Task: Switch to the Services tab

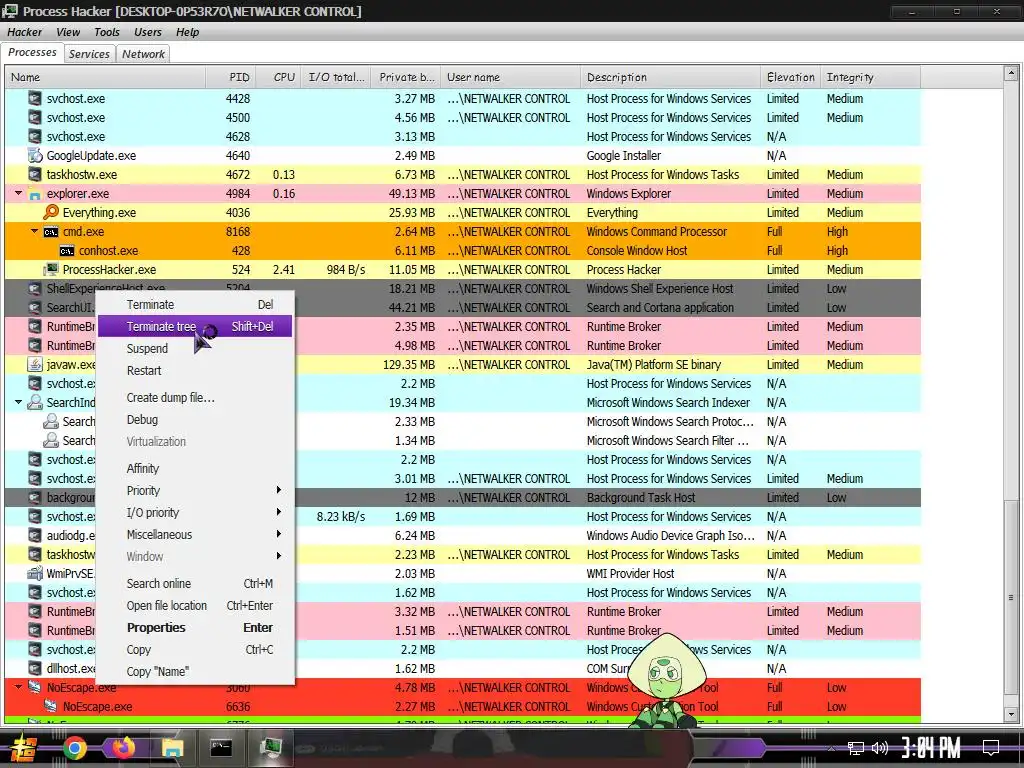Action: [89, 54]
